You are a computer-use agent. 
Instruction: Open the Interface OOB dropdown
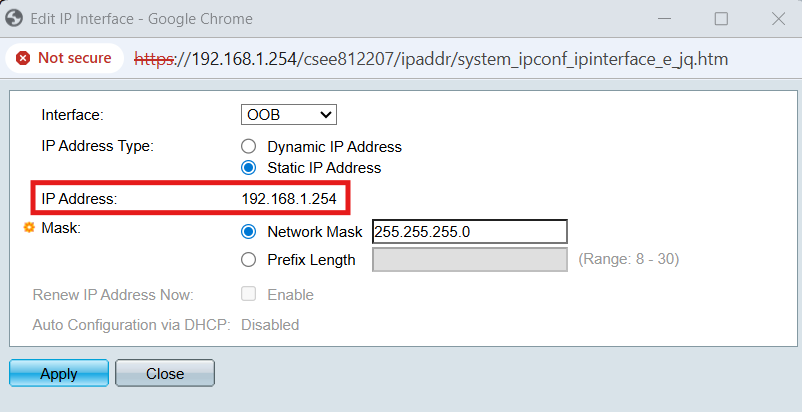pyautogui.click(x=289, y=115)
